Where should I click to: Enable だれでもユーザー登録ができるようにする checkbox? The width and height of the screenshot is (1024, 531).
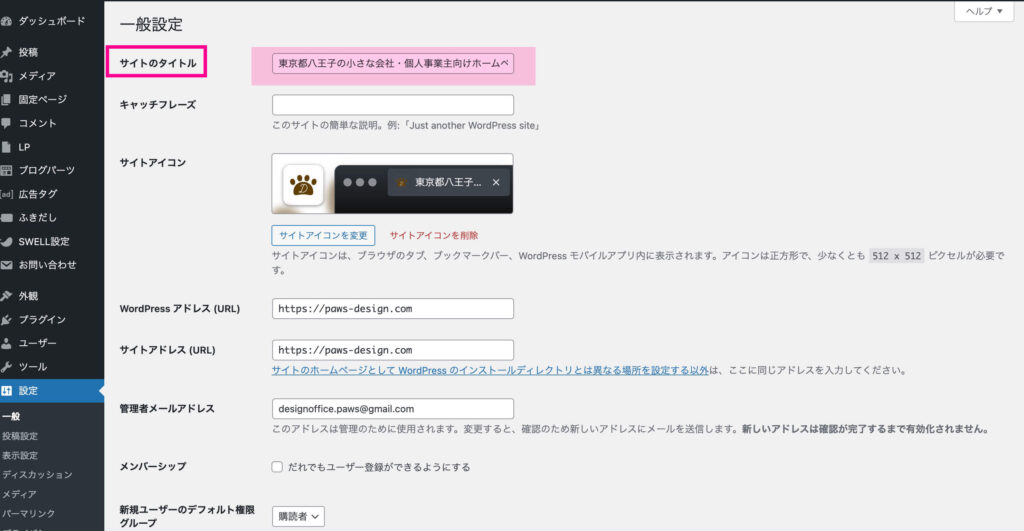coord(277,467)
